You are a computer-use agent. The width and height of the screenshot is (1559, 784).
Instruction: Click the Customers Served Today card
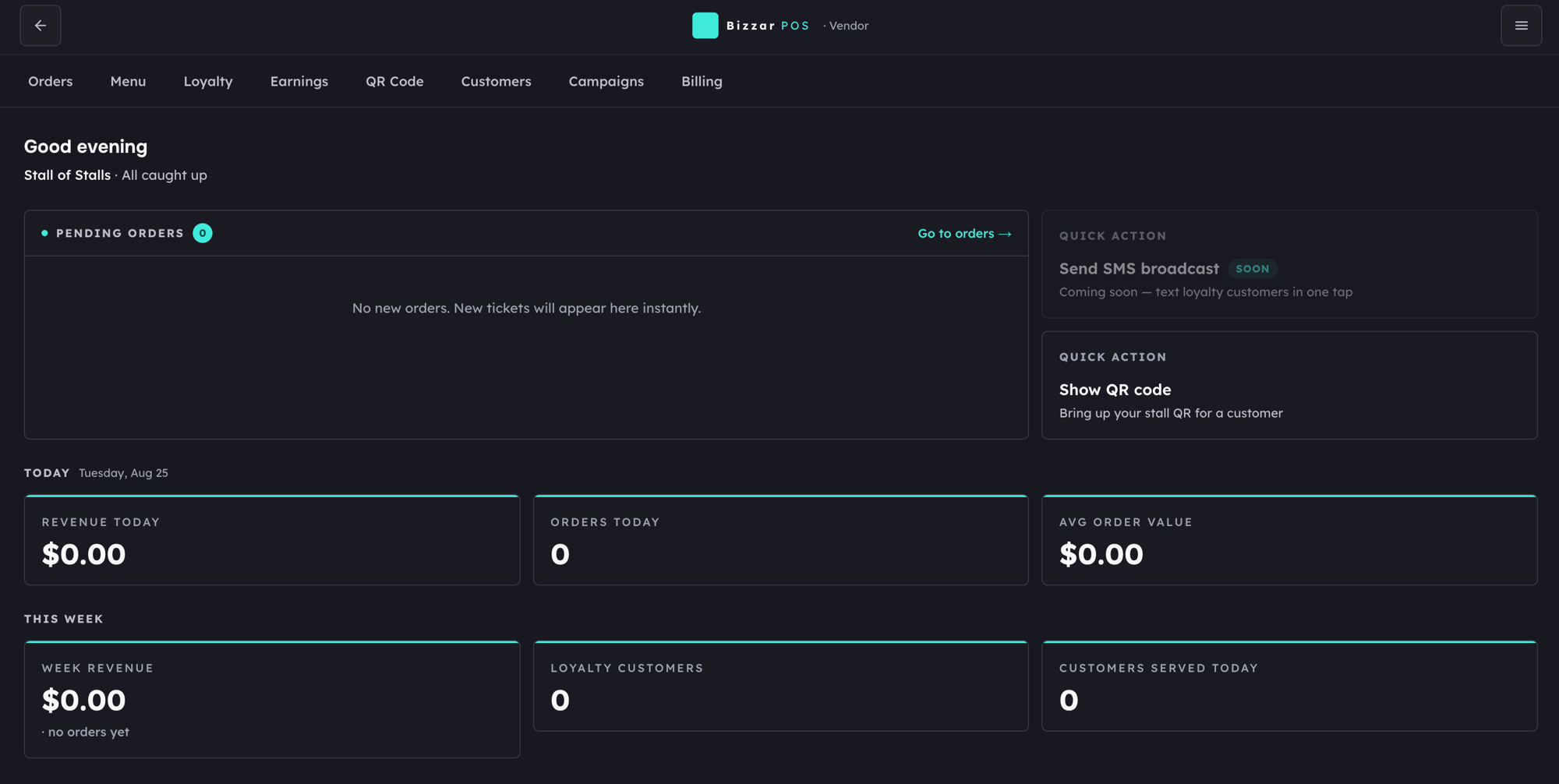(1289, 686)
